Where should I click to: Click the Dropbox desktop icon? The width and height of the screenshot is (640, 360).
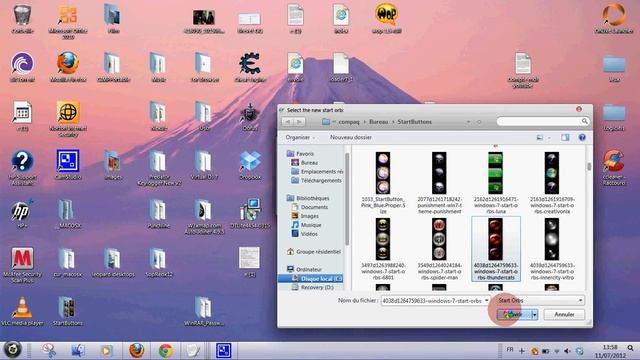250,165
